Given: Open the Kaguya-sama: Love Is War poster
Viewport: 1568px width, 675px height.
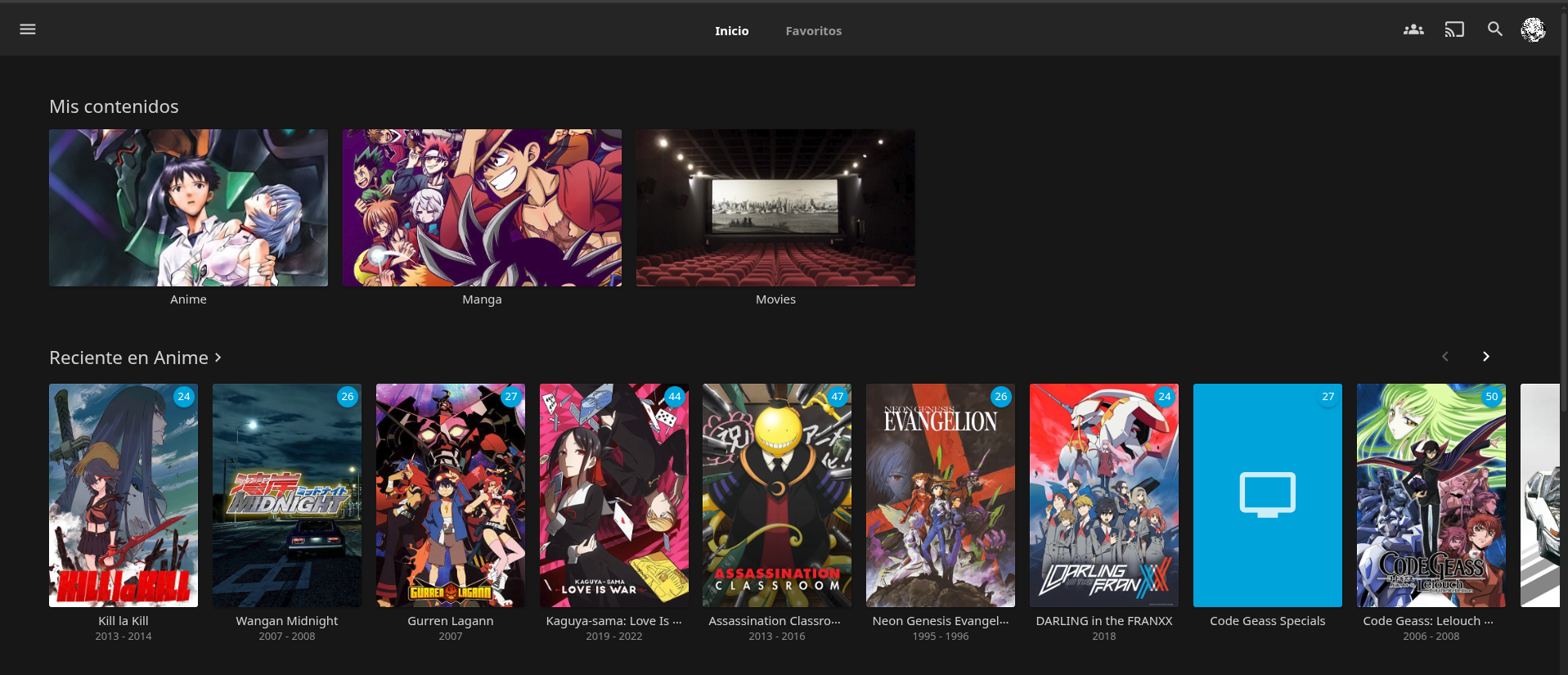Looking at the screenshot, I should [x=614, y=496].
